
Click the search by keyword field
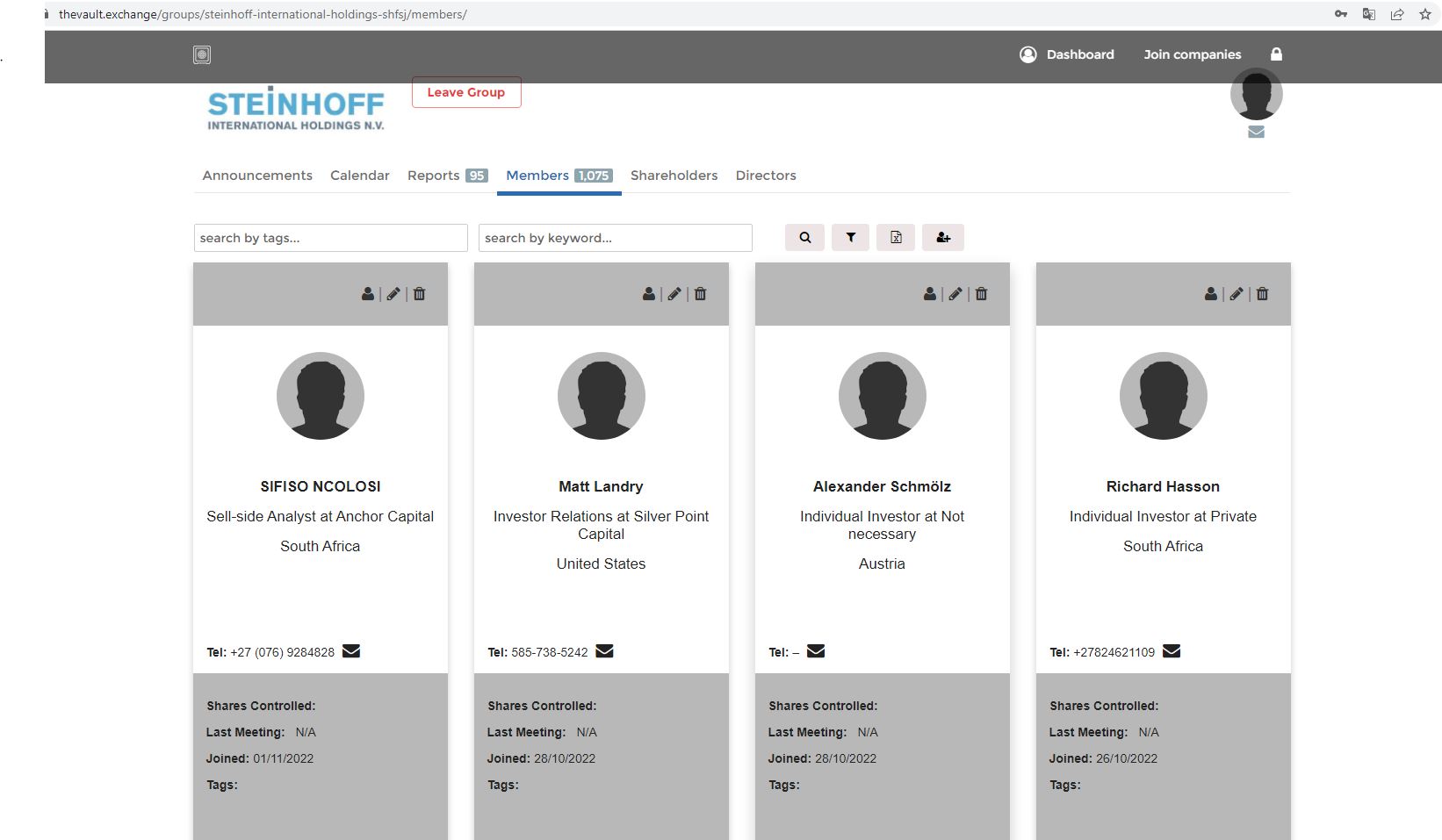[x=615, y=237]
